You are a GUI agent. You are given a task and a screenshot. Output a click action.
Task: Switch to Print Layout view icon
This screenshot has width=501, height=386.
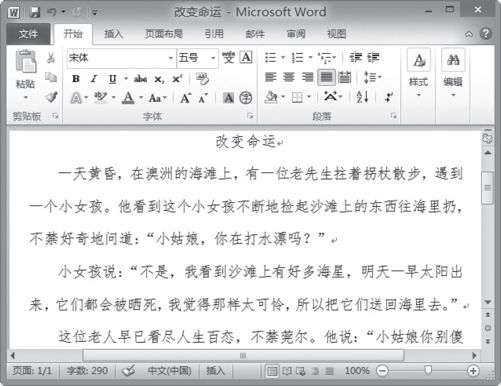coord(272,371)
